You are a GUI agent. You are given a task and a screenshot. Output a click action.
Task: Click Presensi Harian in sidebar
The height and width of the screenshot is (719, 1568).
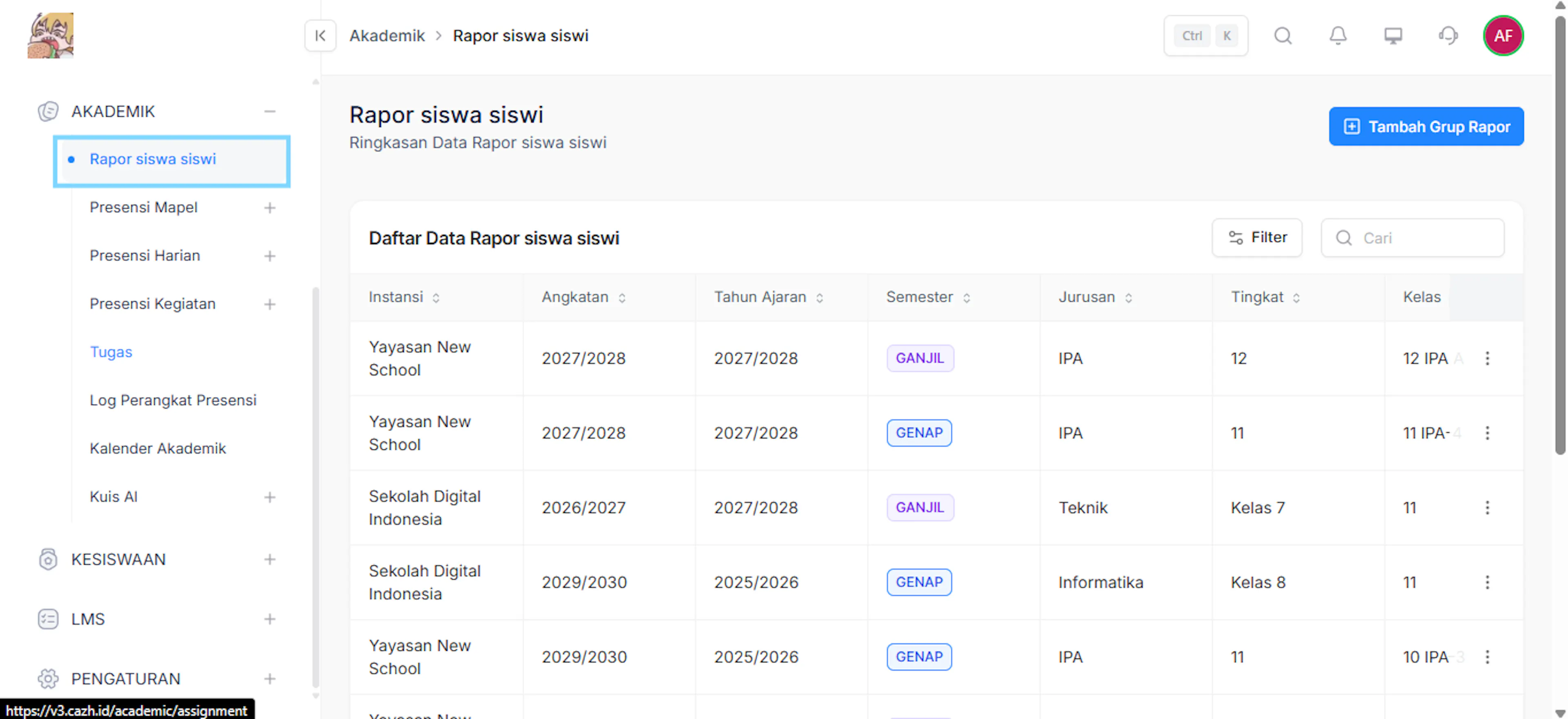[145, 256]
